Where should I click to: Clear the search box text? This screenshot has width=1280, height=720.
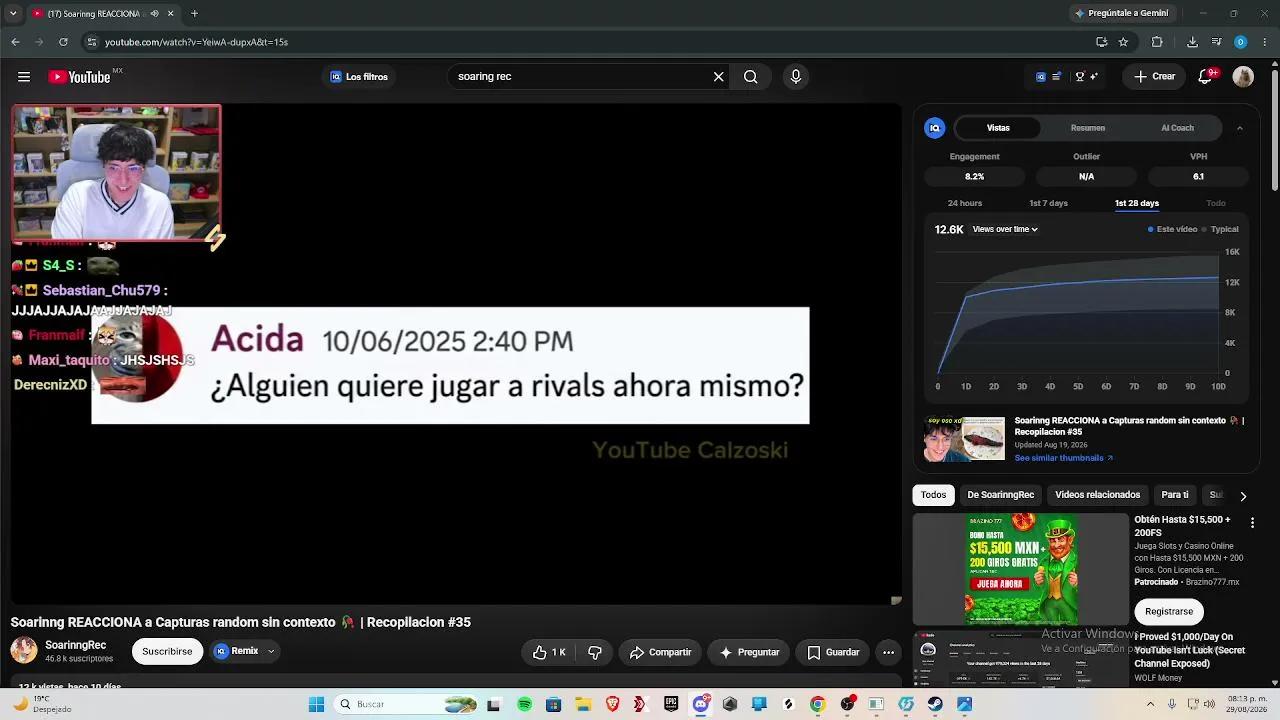click(x=718, y=77)
